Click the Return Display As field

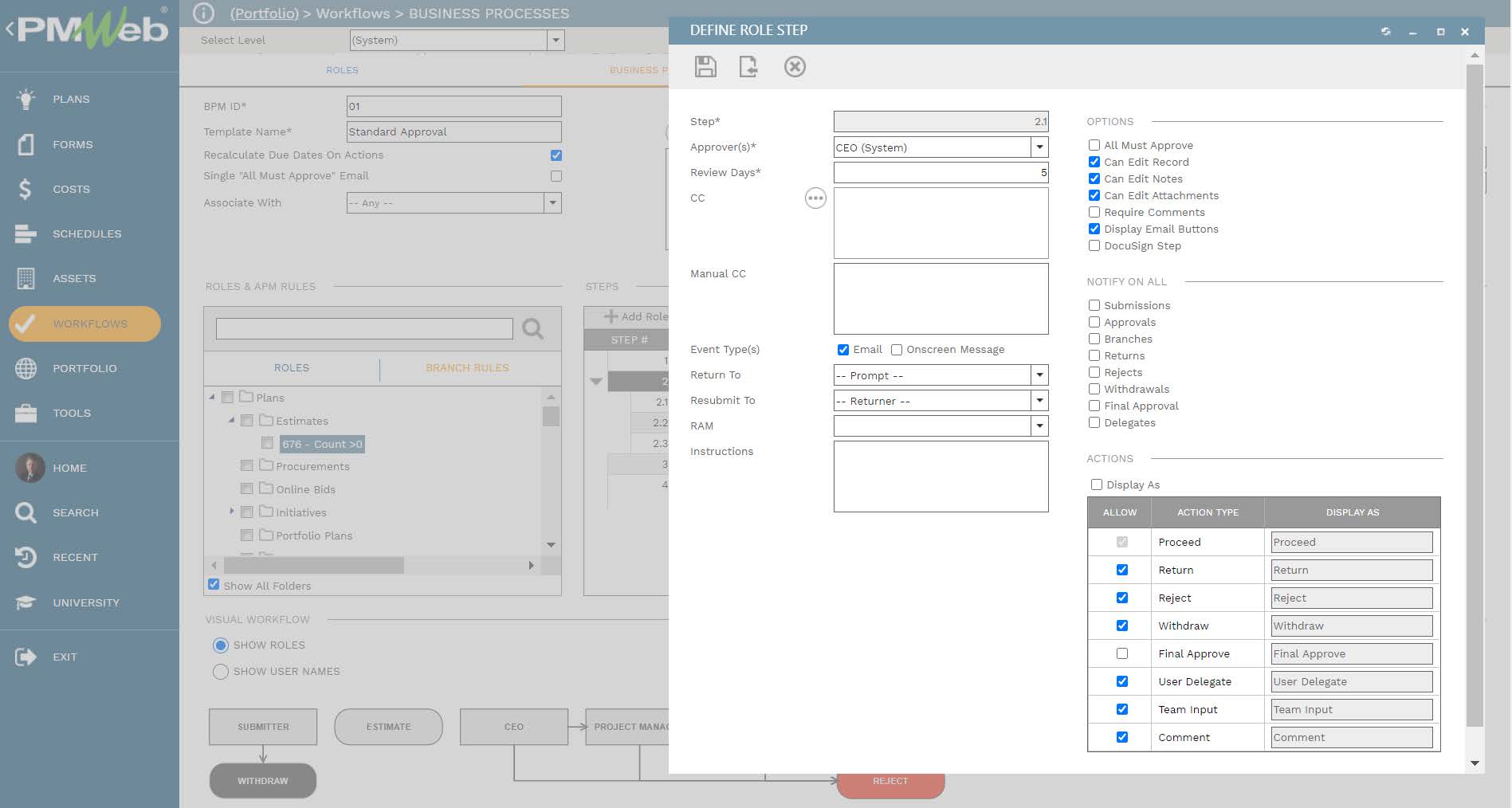1352,570
